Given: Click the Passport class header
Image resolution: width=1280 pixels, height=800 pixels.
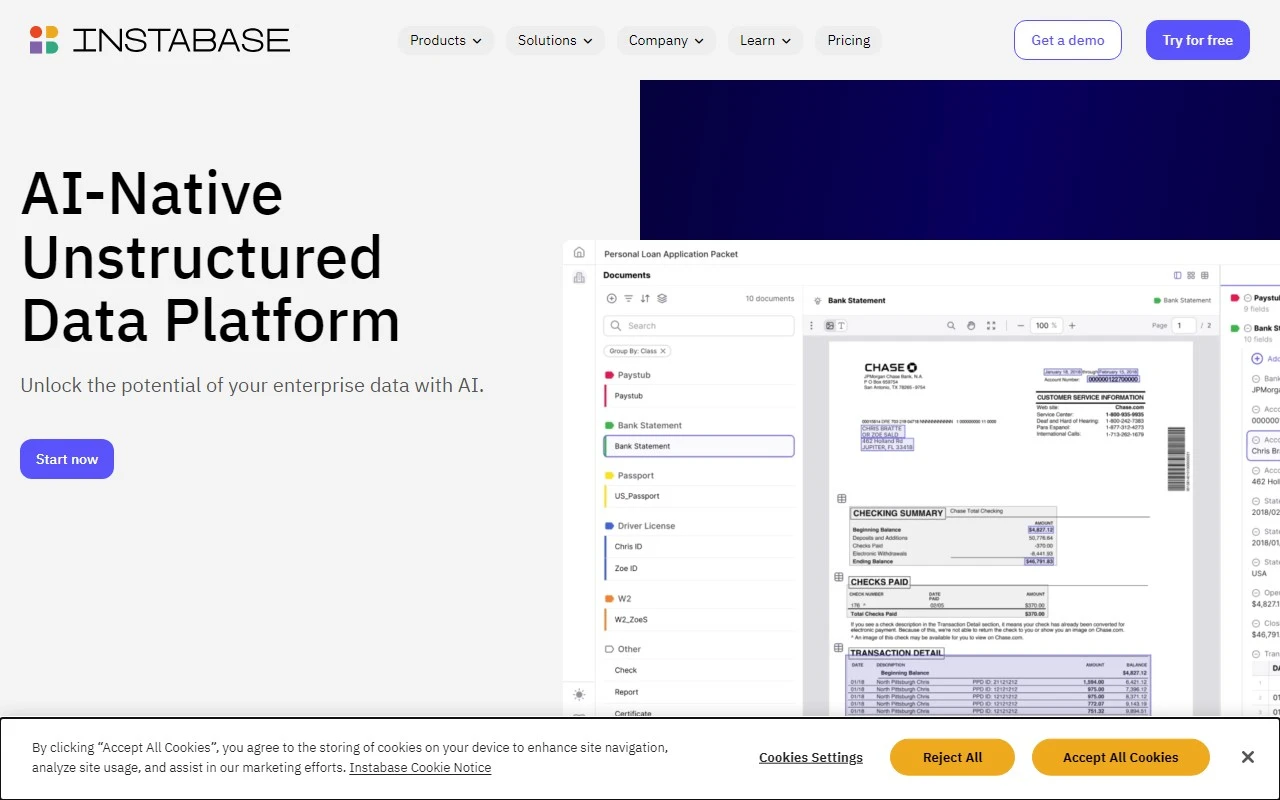Looking at the screenshot, I should pos(629,475).
